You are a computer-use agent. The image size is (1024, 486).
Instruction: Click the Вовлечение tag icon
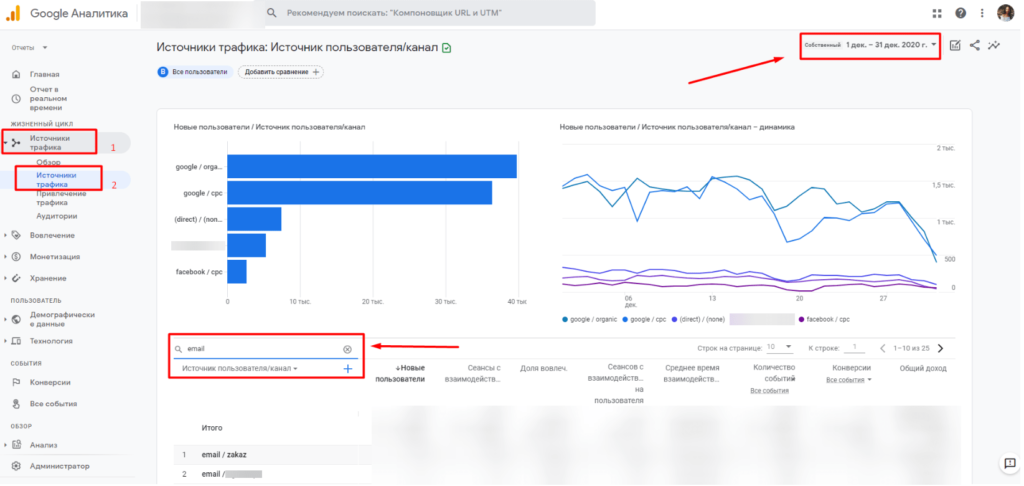(16, 235)
